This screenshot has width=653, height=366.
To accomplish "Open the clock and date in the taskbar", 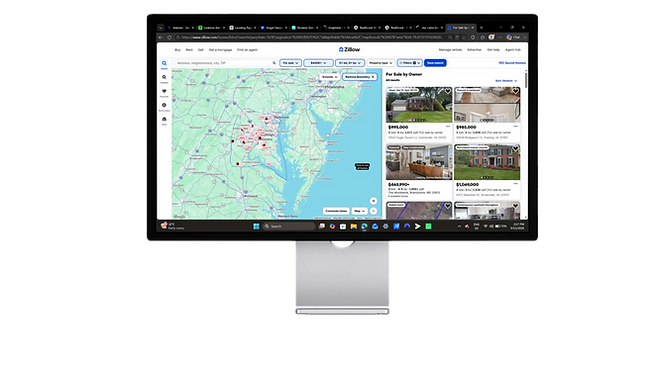I will tap(518, 227).
